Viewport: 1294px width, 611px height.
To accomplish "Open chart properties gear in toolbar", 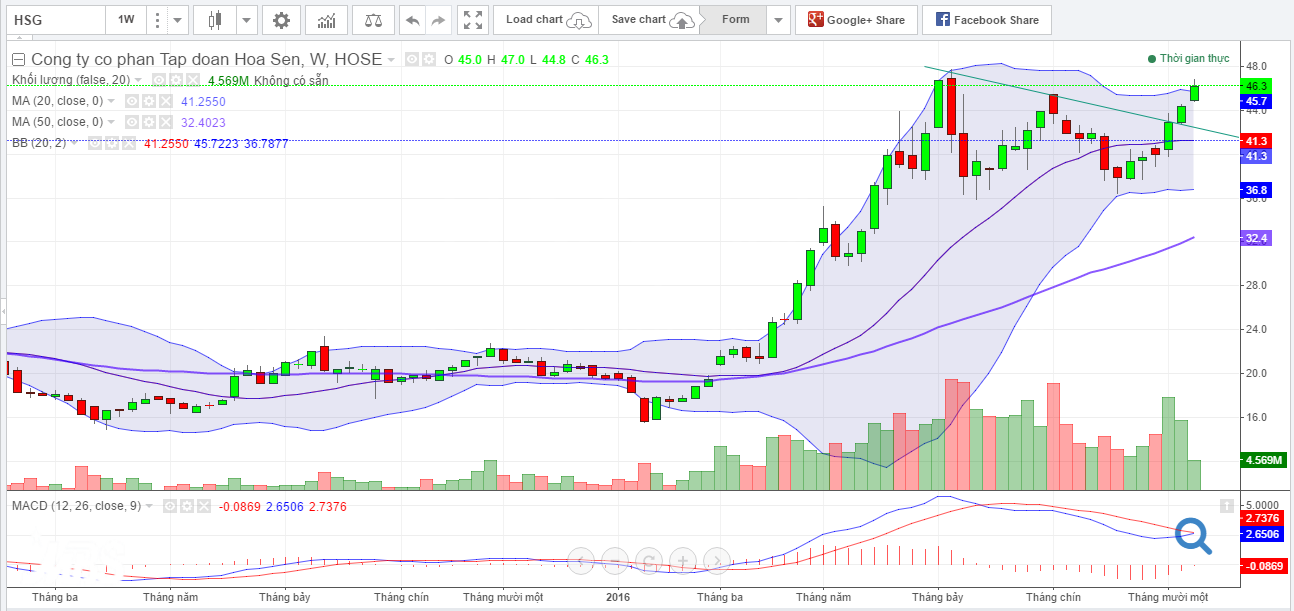I will pos(282,20).
